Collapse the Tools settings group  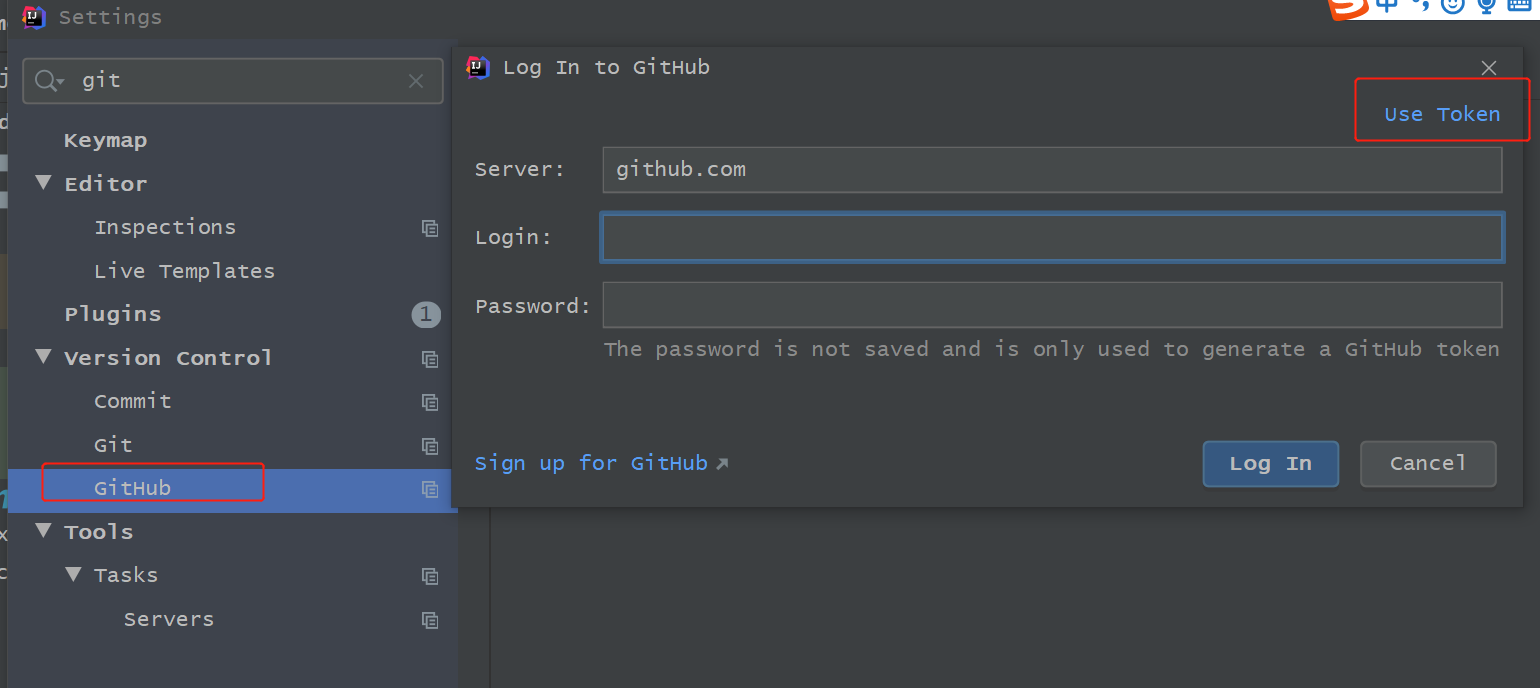click(43, 531)
